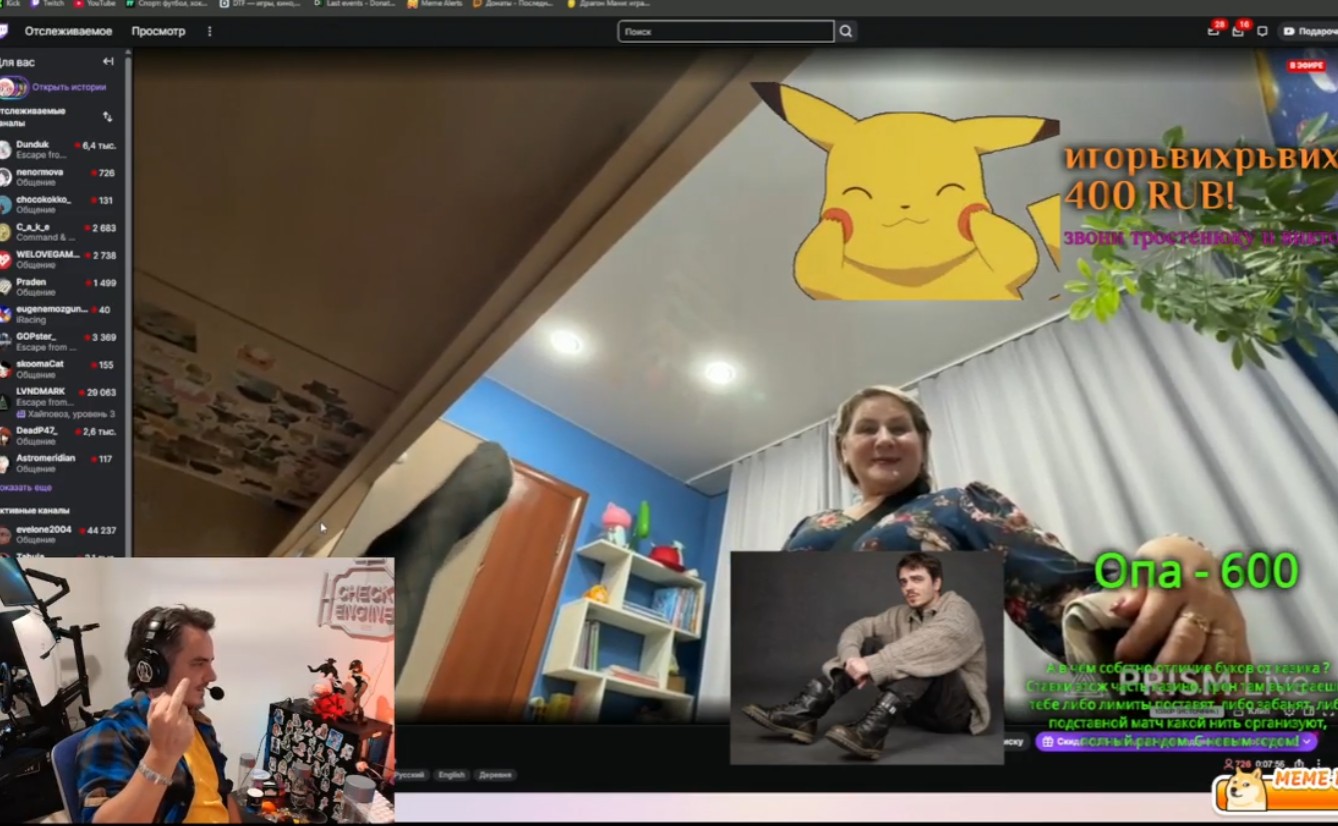This screenshot has height=826, width=1338.
Task: Collapse the left sidebar with arrow icon
Action: [x=108, y=62]
